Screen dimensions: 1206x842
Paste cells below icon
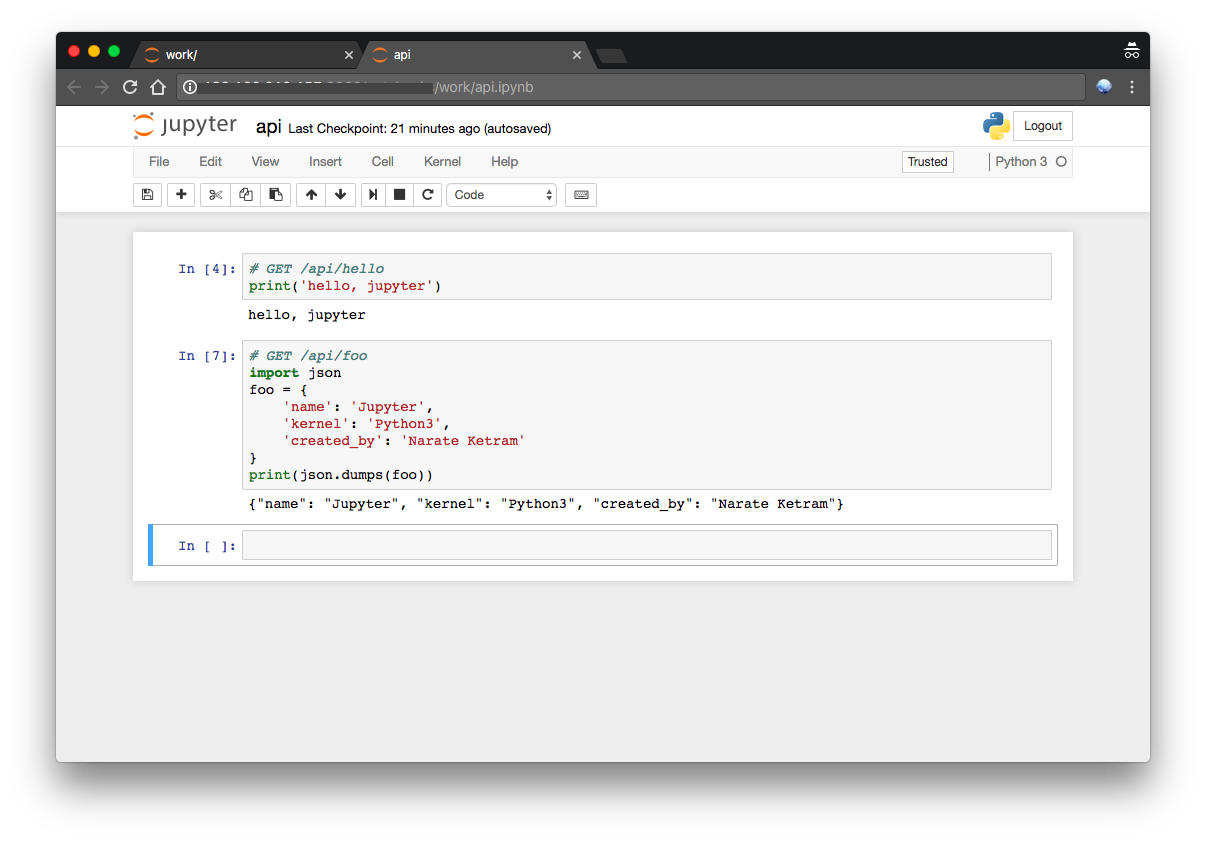276,195
